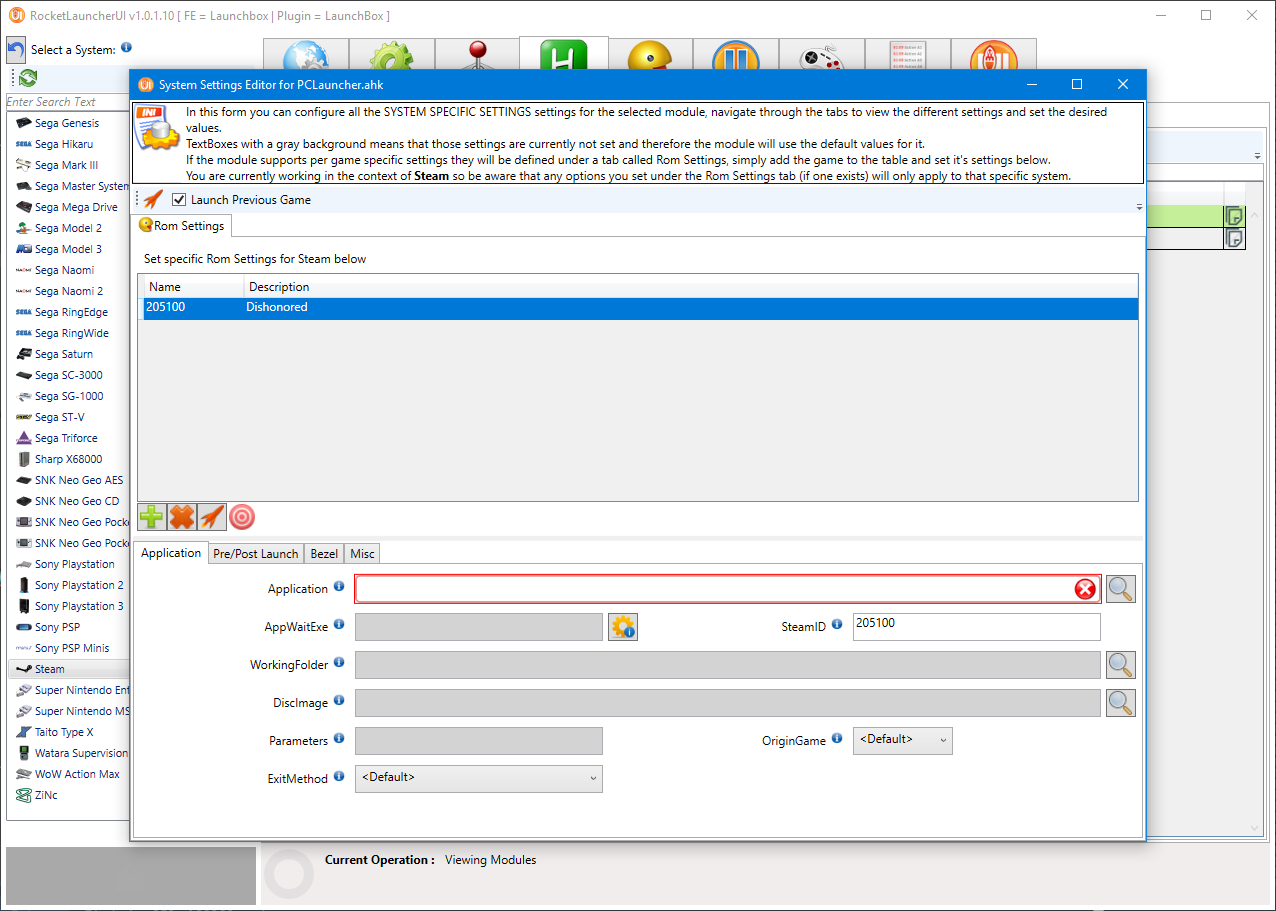Click the red error icon in Application field
This screenshot has width=1276, height=911.
coord(1085,589)
